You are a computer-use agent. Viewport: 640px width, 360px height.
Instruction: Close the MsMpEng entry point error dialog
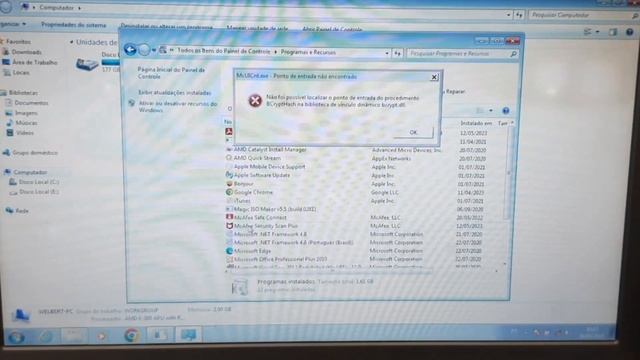pos(434,77)
